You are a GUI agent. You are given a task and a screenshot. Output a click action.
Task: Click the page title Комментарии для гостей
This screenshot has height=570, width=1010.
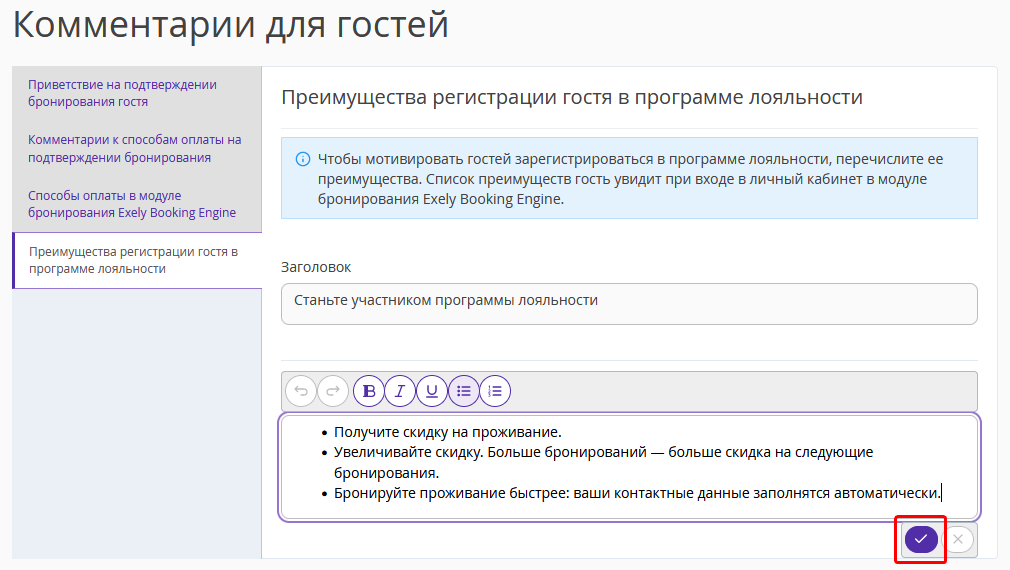tap(230, 26)
